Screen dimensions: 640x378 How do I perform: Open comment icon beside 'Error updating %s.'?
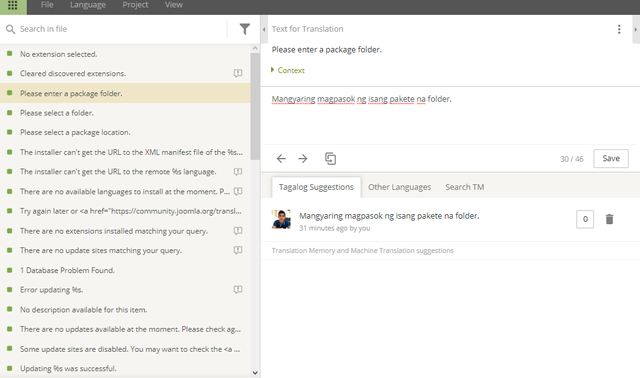tap(238, 290)
